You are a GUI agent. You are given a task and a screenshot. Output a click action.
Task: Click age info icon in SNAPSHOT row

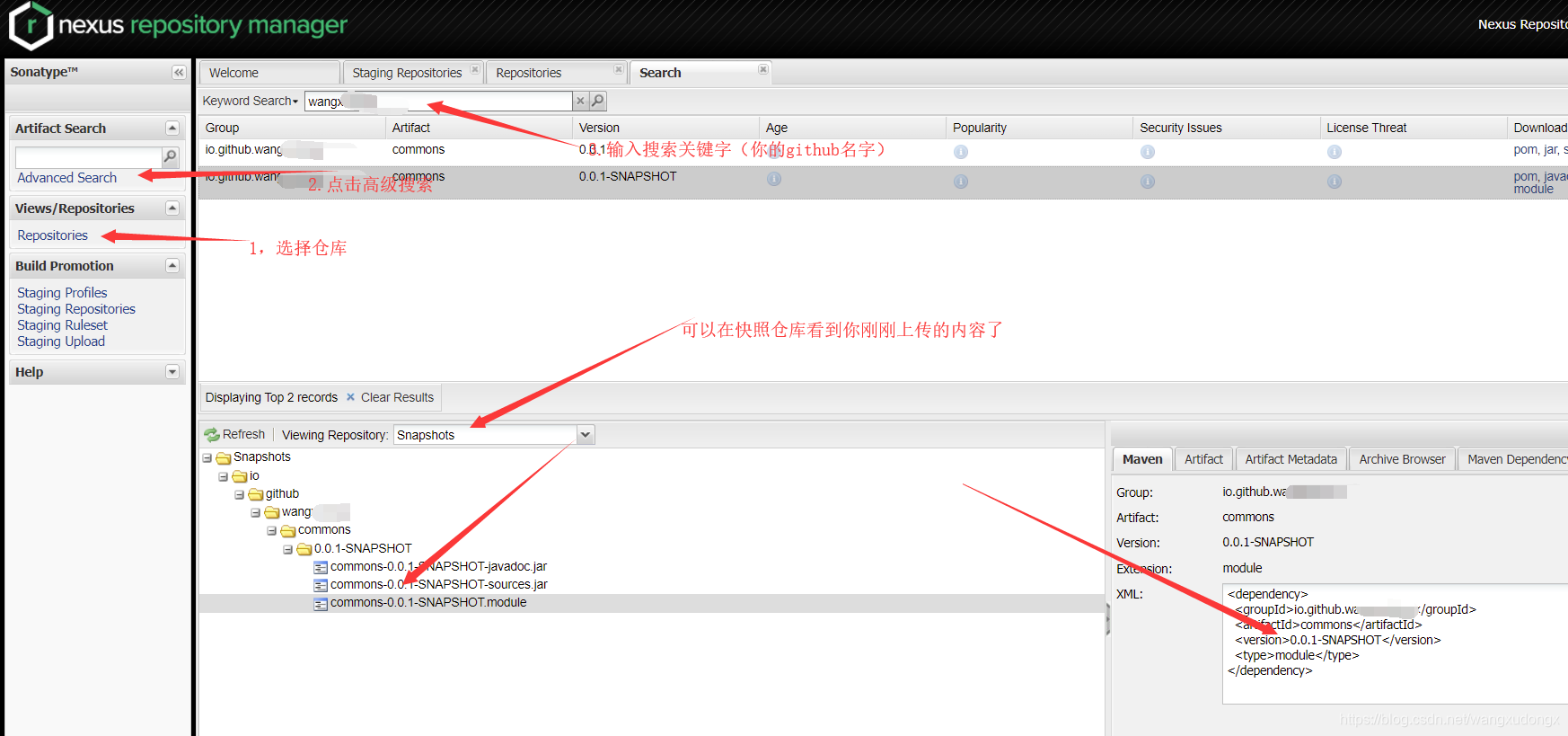(774, 179)
